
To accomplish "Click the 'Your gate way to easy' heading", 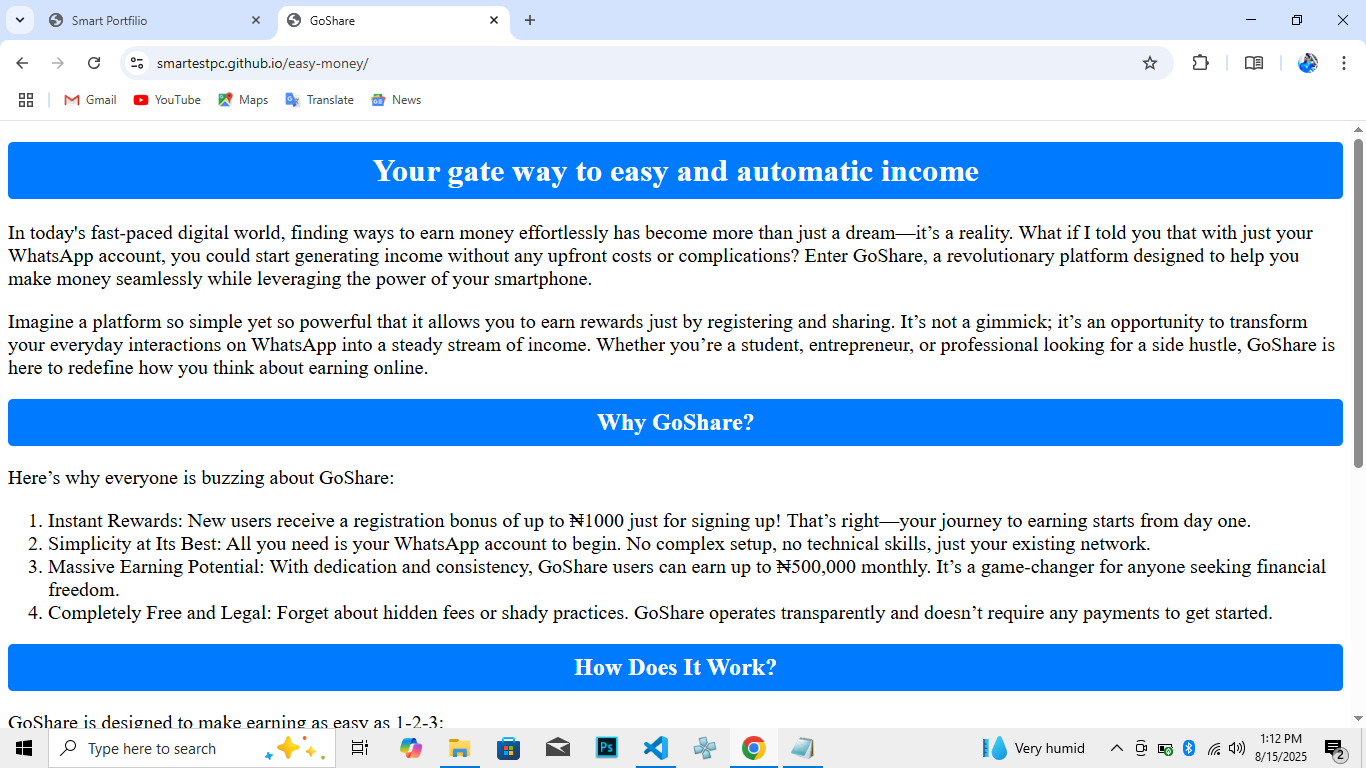I will (x=675, y=171).
